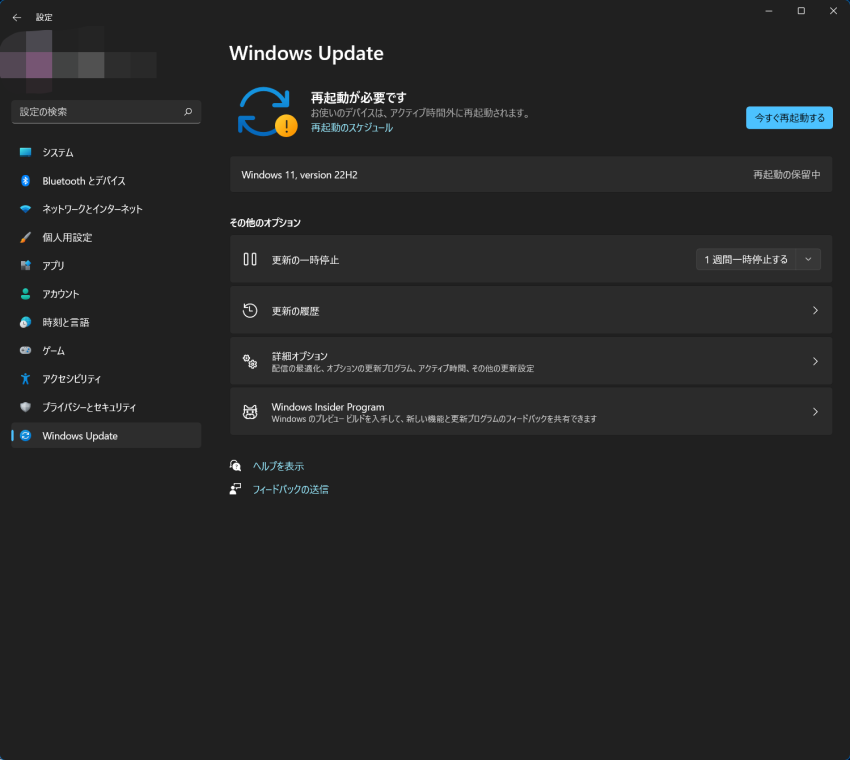850x760 pixels.
Task: Click the feedback icon beside フィードバックの送信
Action: point(235,489)
